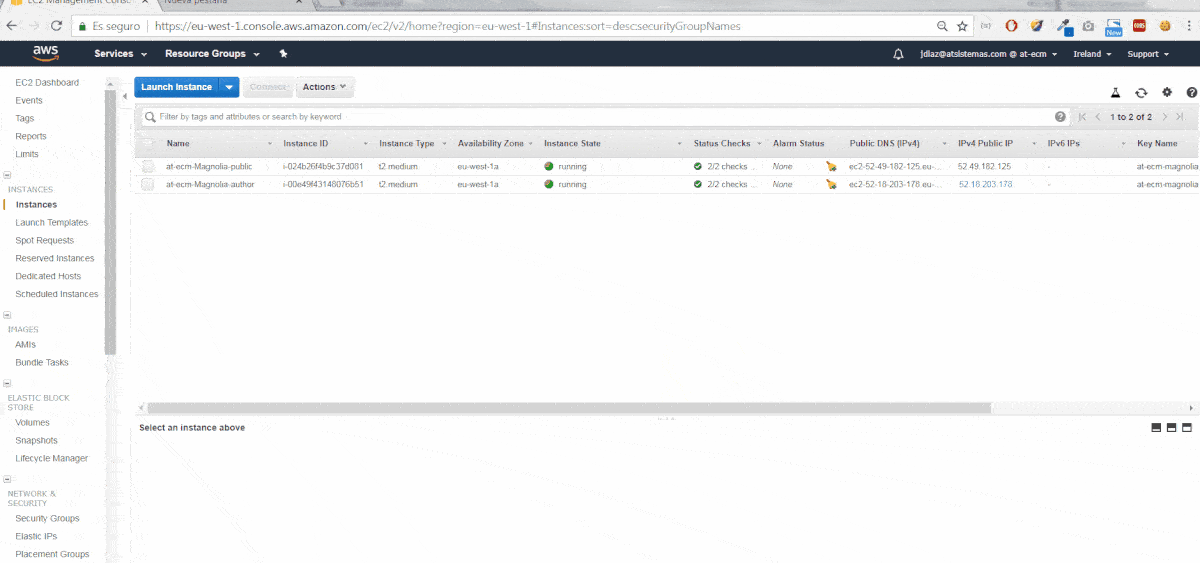Go to the last page of results

1181,117
